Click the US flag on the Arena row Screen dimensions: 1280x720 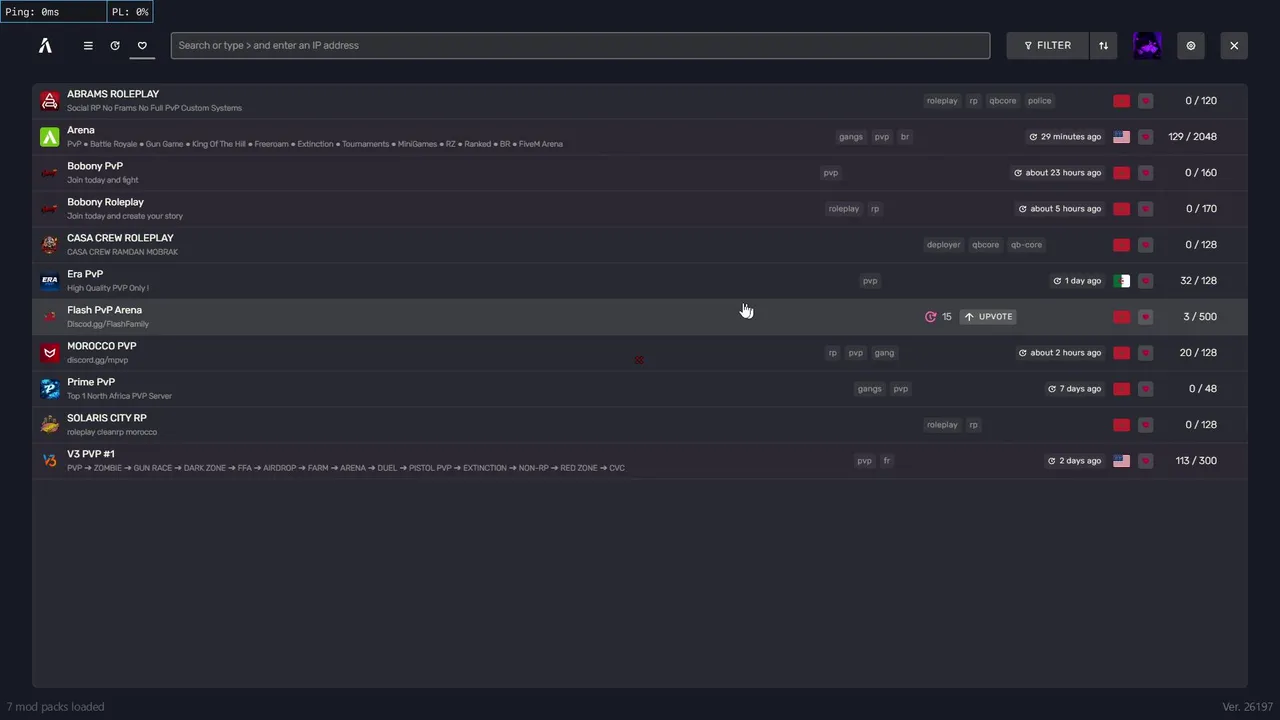click(1121, 136)
